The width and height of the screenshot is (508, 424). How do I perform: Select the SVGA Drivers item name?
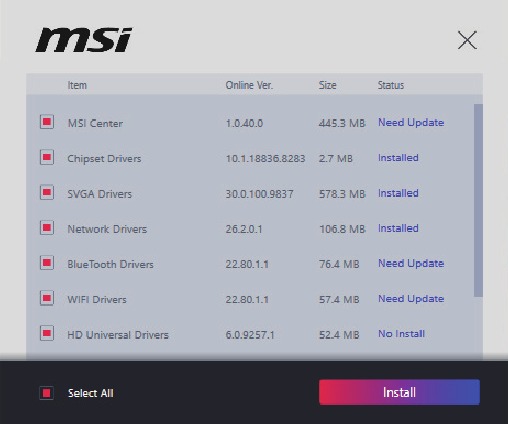pyautogui.click(x=100, y=194)
